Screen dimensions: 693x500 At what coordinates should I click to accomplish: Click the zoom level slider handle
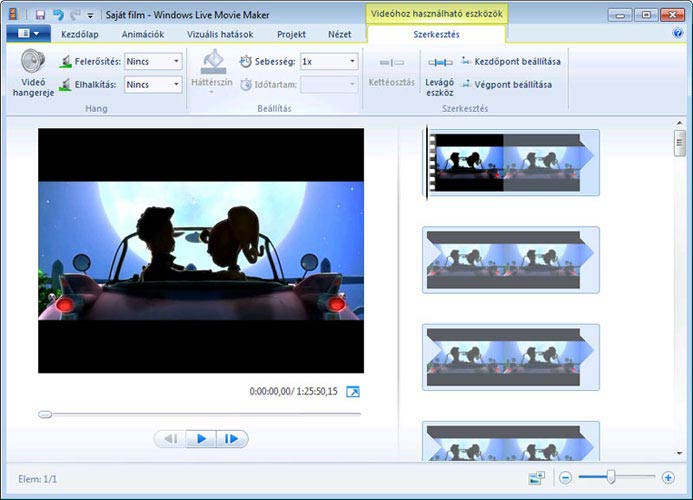tap(610, 477)
